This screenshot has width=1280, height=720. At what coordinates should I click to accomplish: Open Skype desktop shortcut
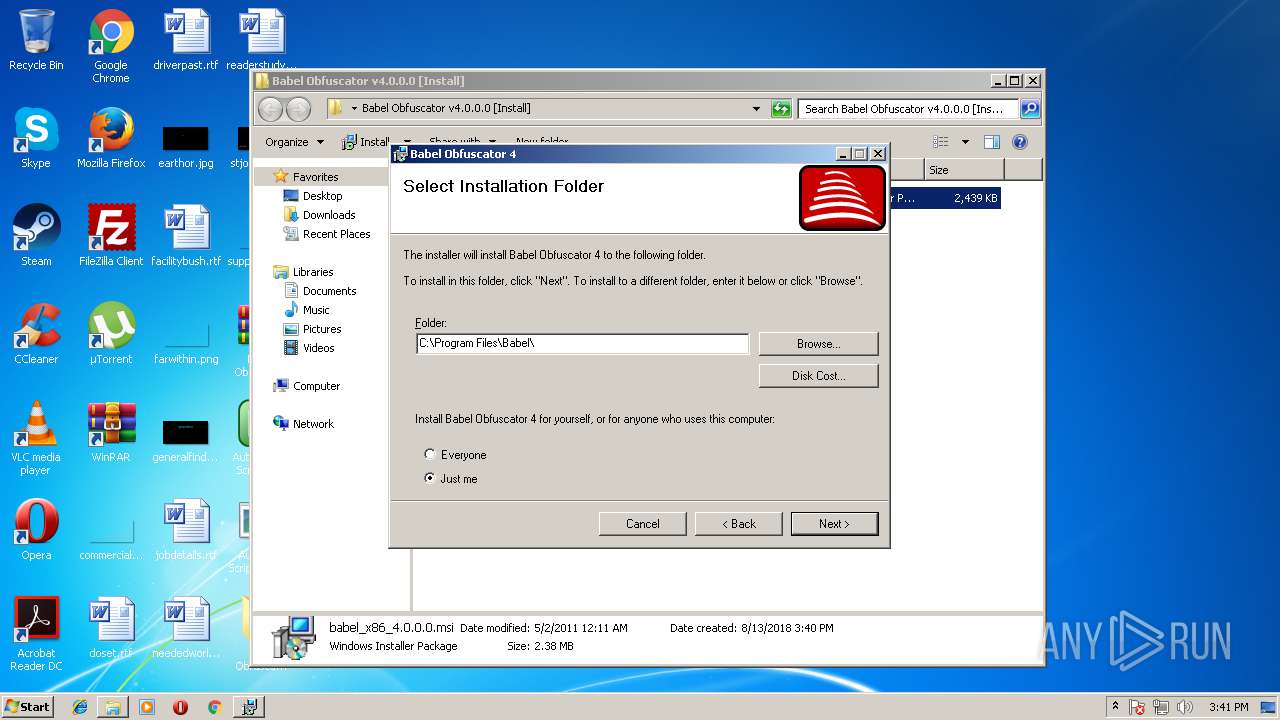click(x=36, y=139)
